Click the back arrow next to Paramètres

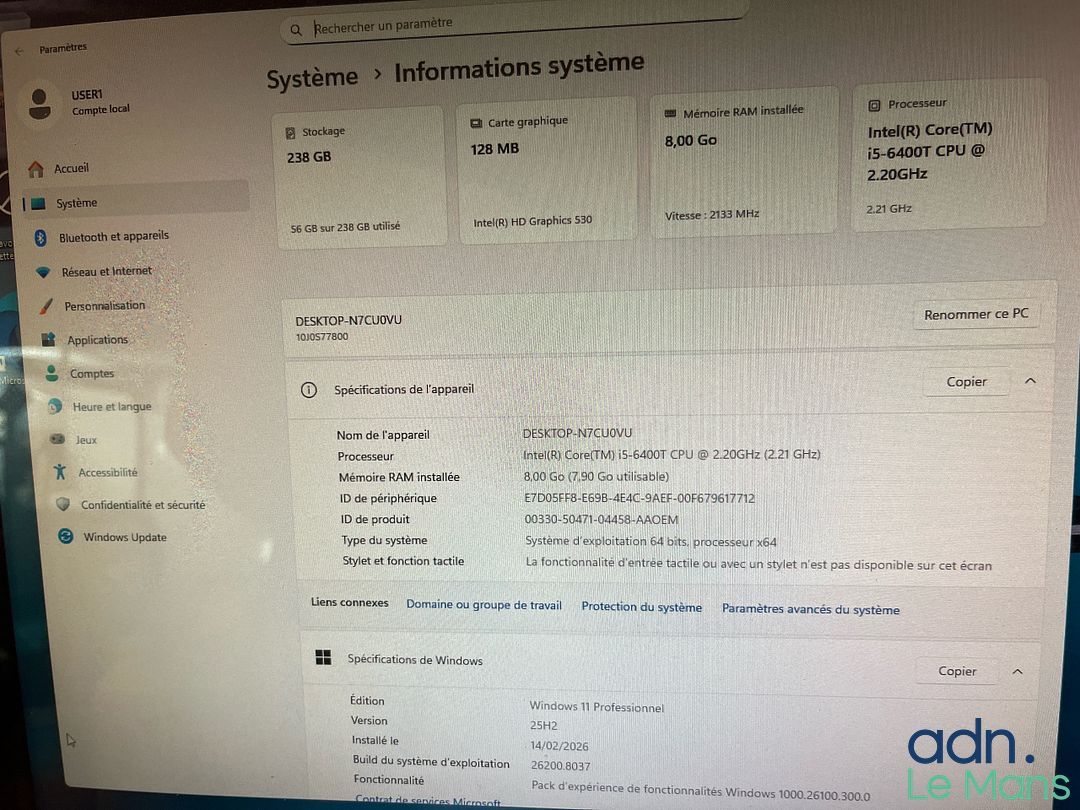tap(19, 51)
